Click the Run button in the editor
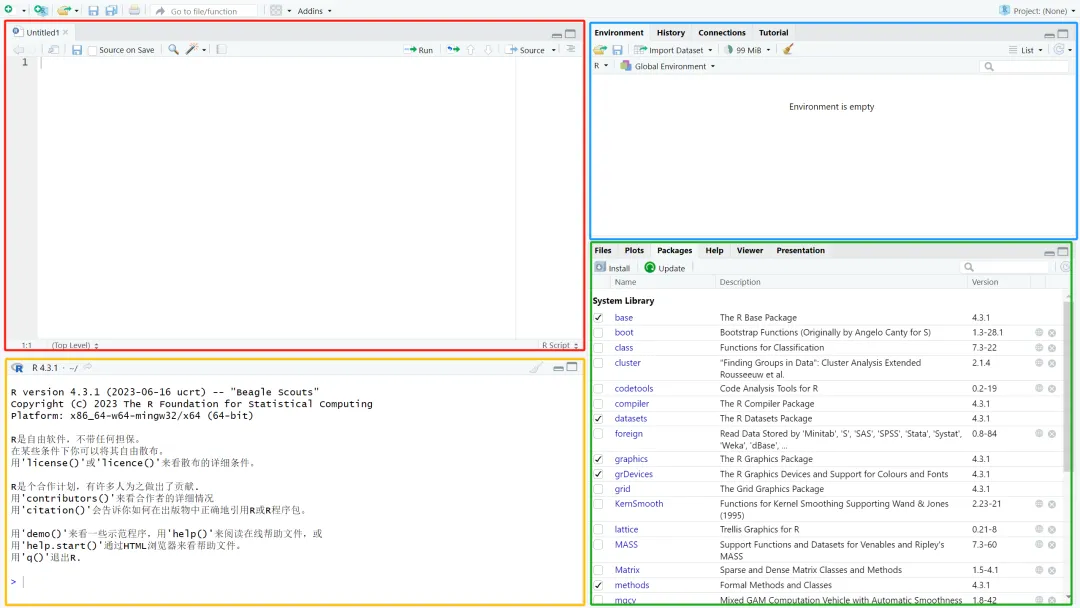This screenshot has width=1080, height=608. pyautogui.click(x=418, y=50)
